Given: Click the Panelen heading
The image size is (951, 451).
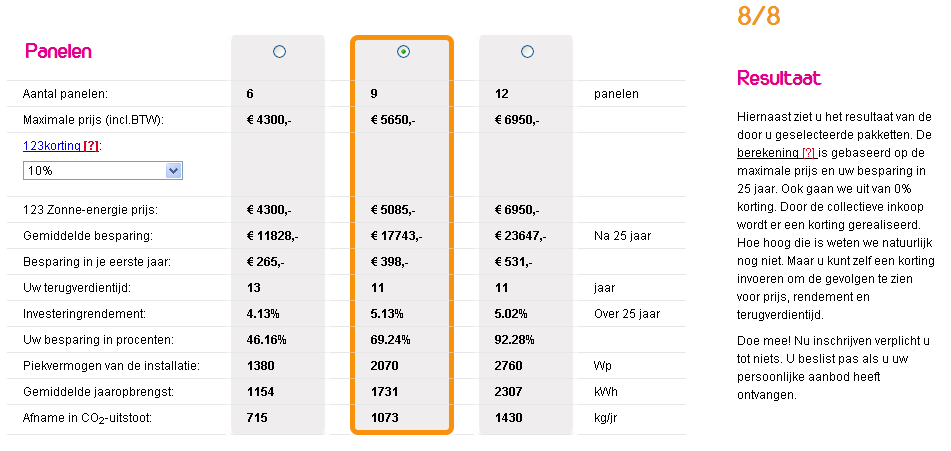Looking at the screenshot, I should (x=58, y=52).
